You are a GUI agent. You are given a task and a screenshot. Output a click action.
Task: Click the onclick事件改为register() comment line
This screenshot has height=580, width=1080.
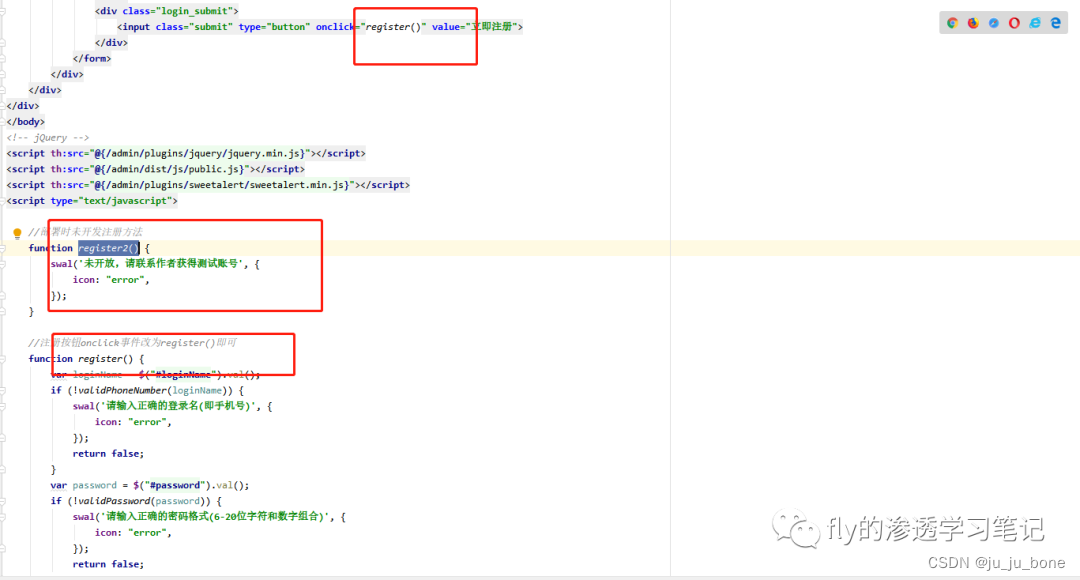[x=132, y=343]
